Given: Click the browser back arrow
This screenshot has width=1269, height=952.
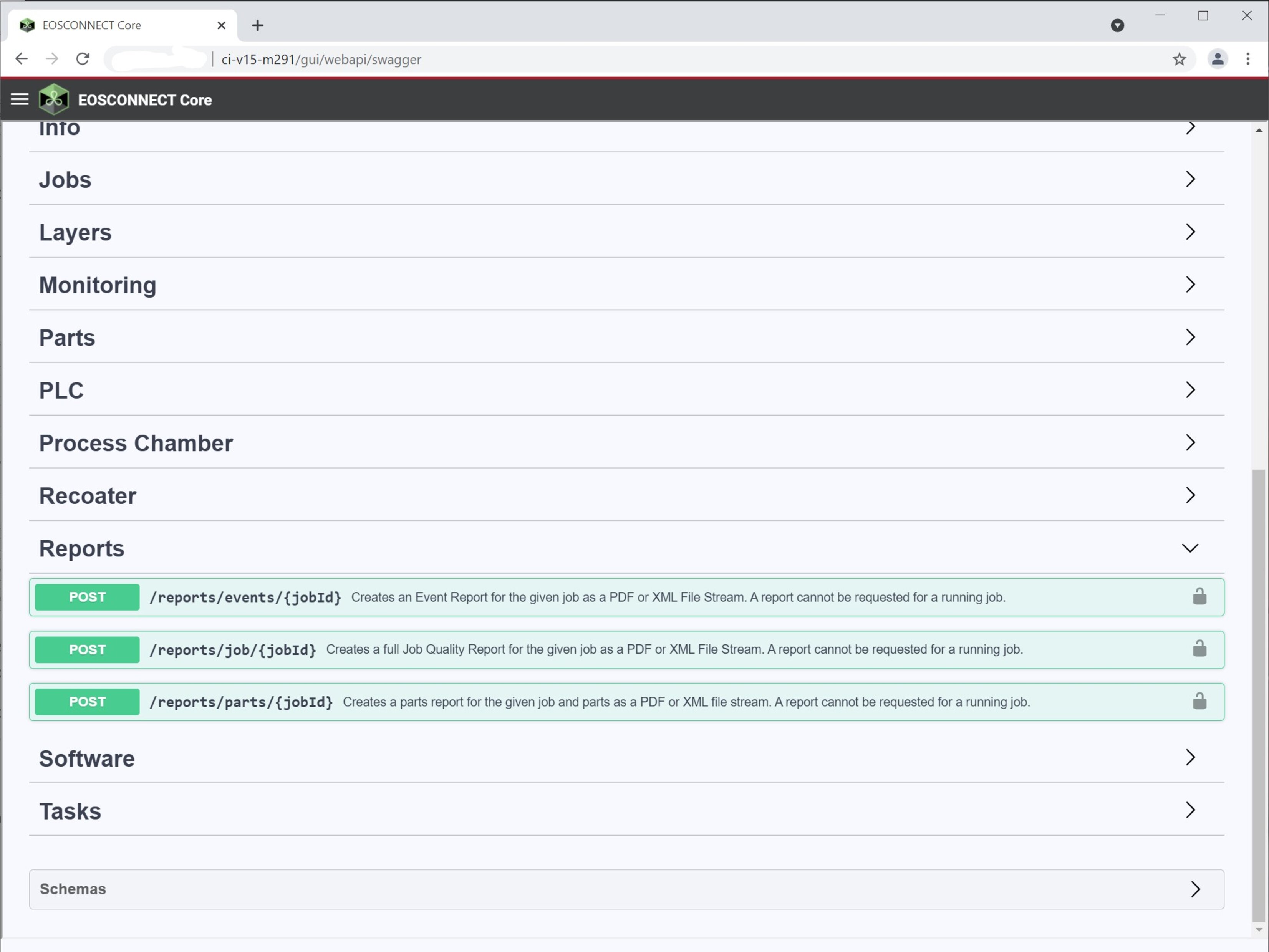Looking at the screenshot, I should tap(21, 59).
